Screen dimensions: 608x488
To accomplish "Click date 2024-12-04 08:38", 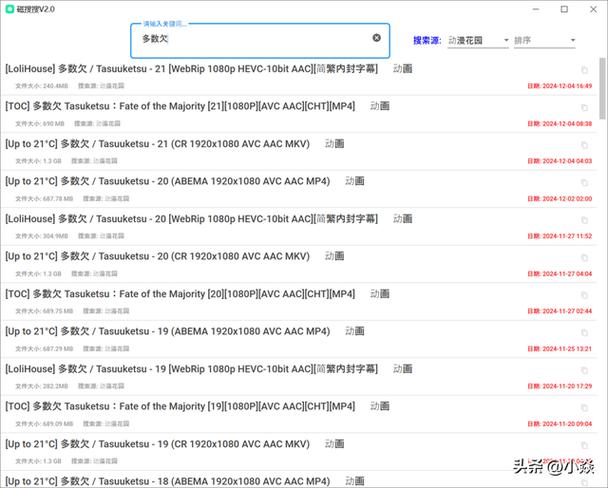I will [560, 124].
